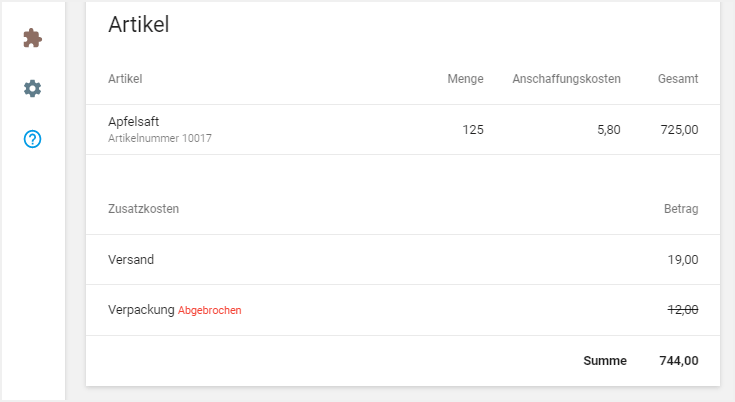Image resolution: width=735 pixels, height=402 pixels.
Task: Click the large Artikel section heading
Action: (x=138, y=25)
